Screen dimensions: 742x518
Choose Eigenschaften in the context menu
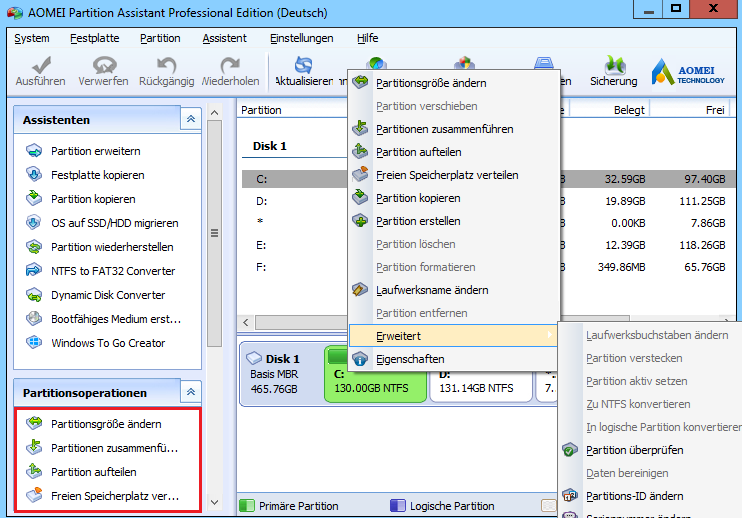[x=454, y=359]
